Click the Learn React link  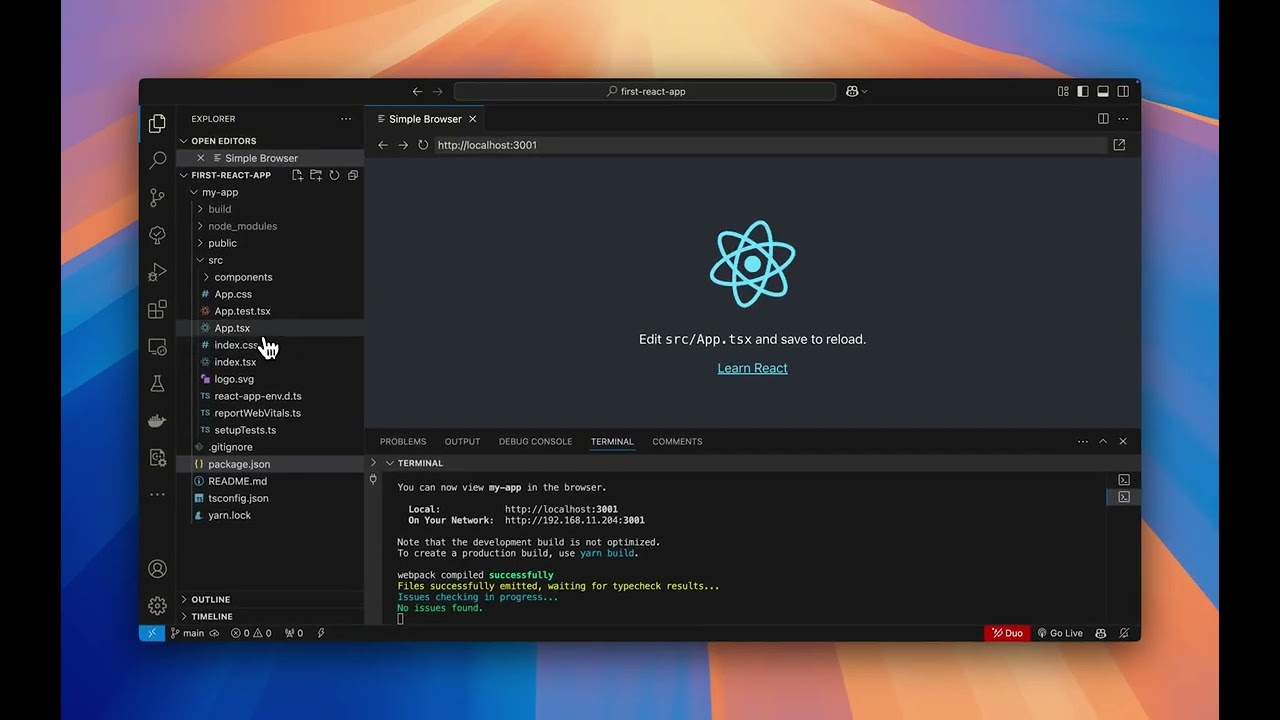(x=752, y=368)
